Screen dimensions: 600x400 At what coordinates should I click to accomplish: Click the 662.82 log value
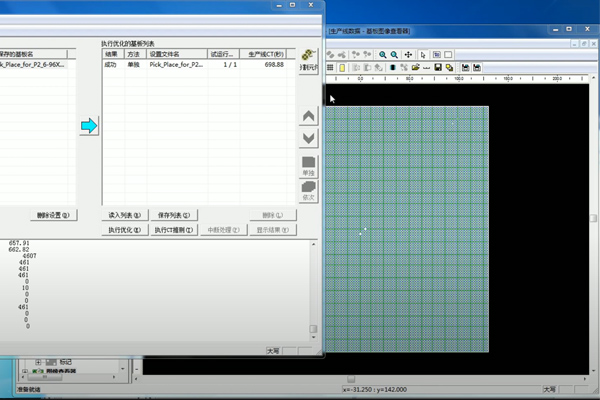[x=19, y=250]
